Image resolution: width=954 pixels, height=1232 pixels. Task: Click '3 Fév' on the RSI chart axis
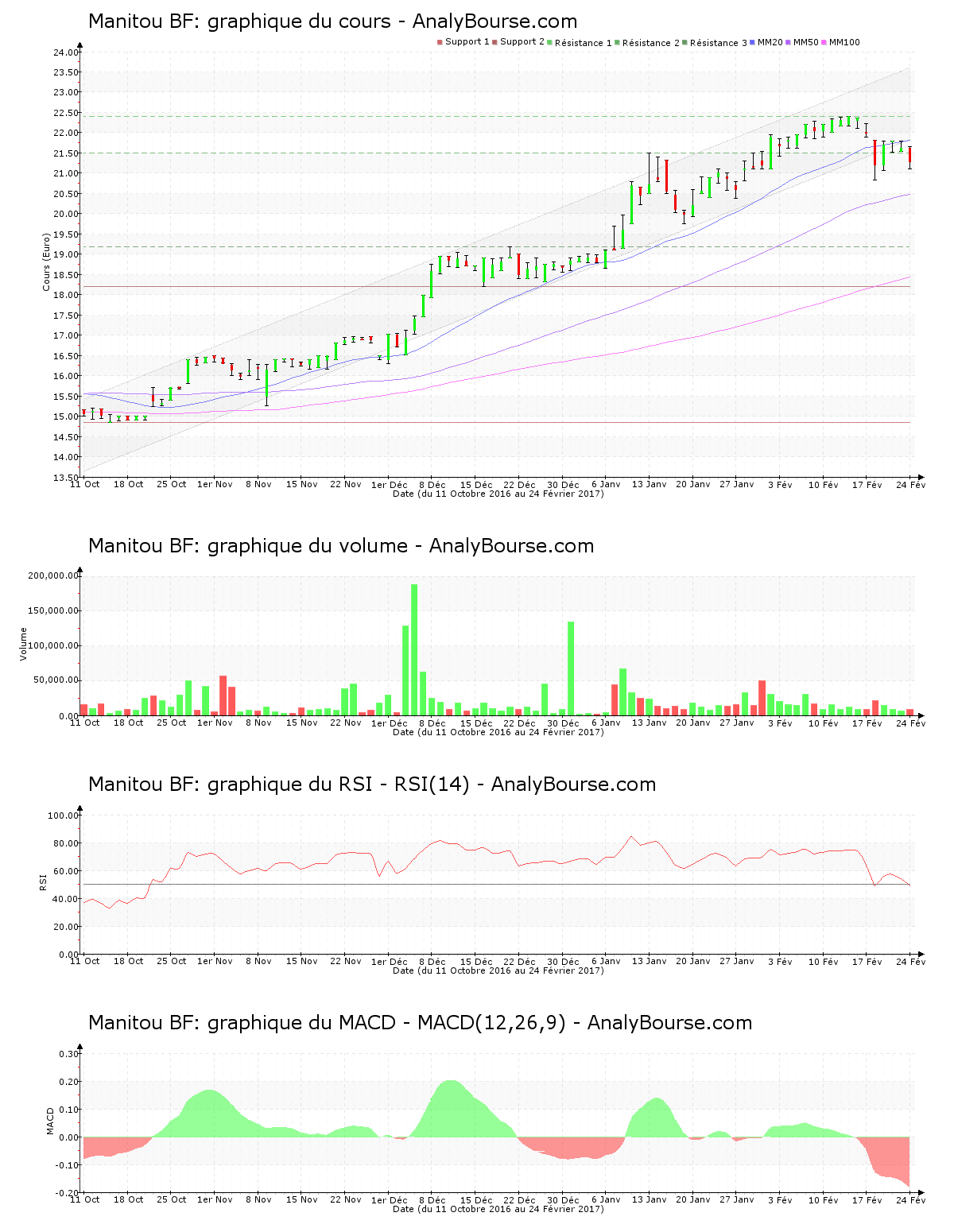coord(780,961)
